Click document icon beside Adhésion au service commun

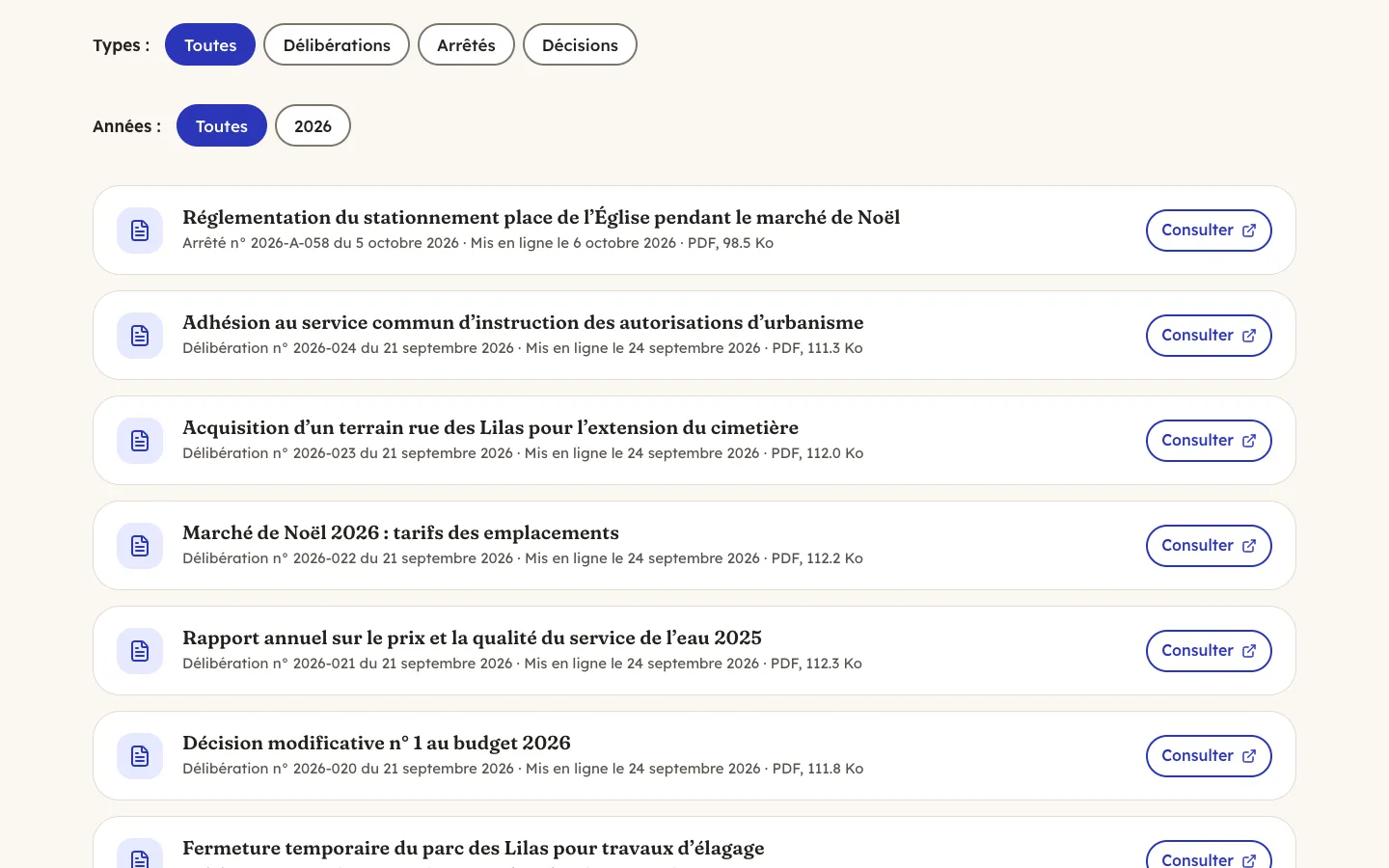140,336
